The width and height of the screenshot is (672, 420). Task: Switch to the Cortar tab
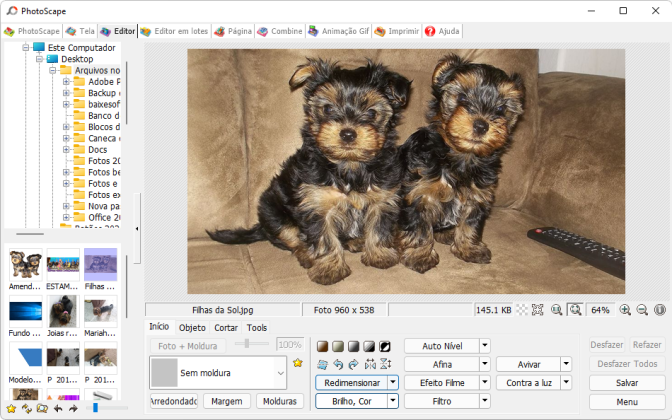pyautogui.click(x=226, y=327)
